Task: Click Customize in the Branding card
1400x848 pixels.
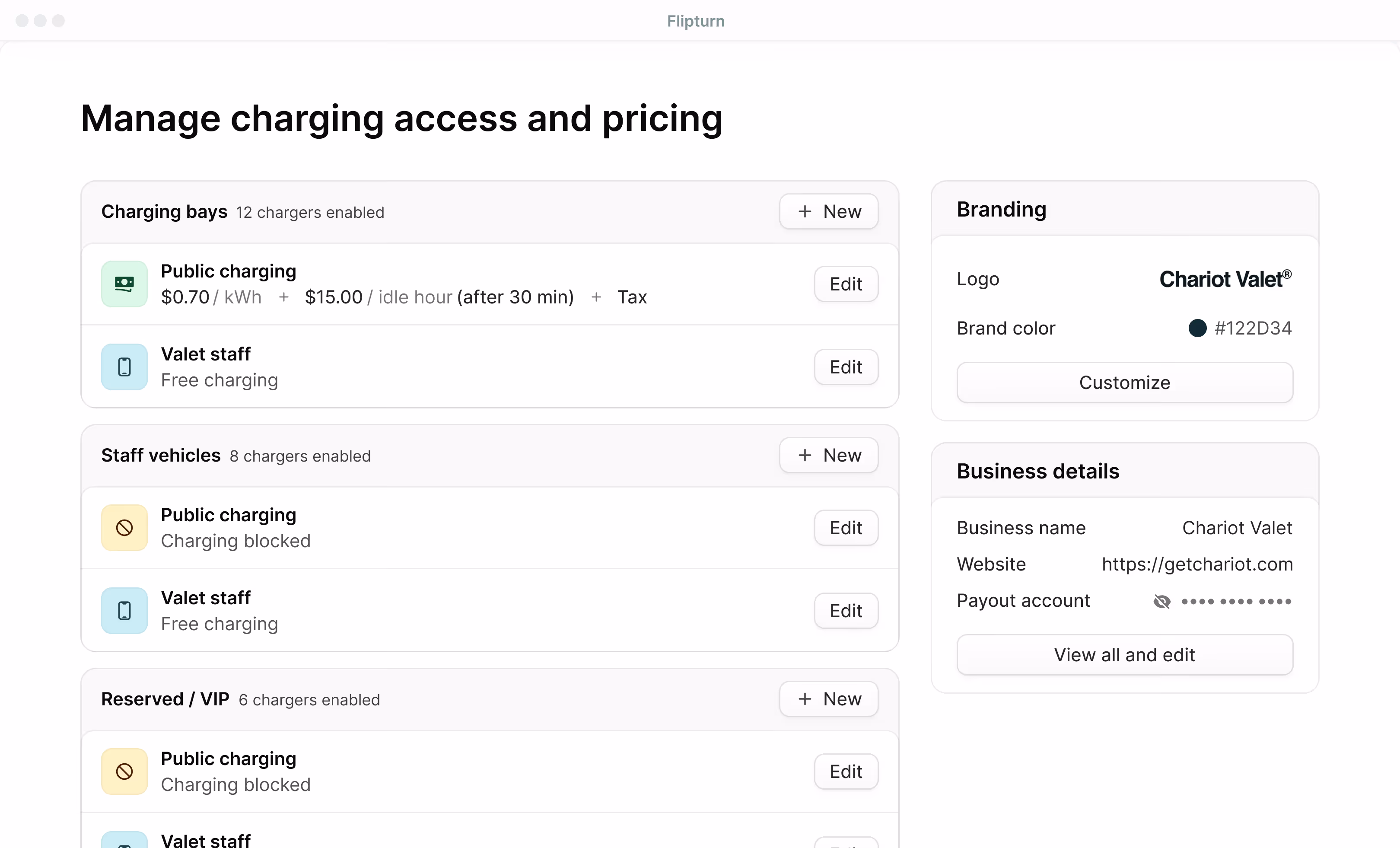Action: [x=1124, y=382]
